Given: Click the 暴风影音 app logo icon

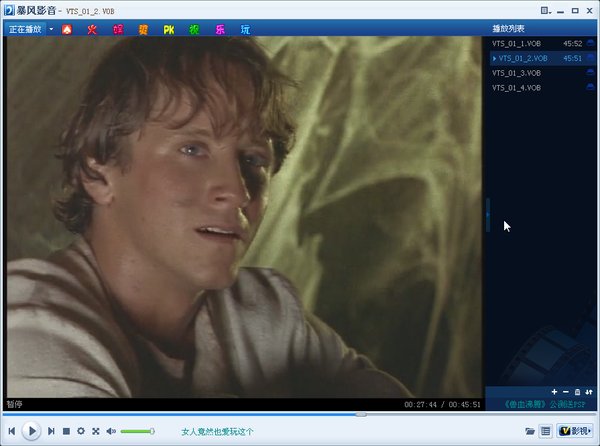Looking at the screenshot, I should [x=9, y=10].
